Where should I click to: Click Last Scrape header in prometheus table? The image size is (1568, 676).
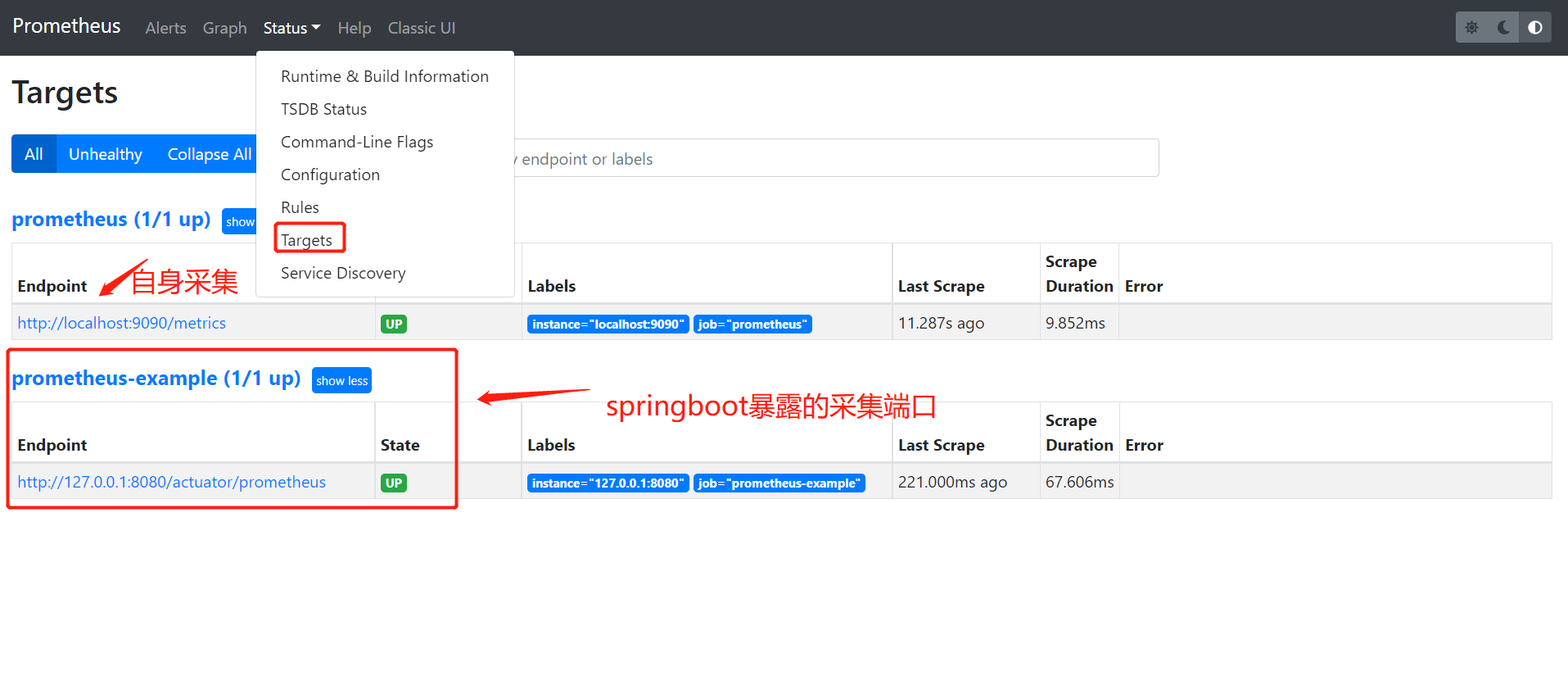941,286
